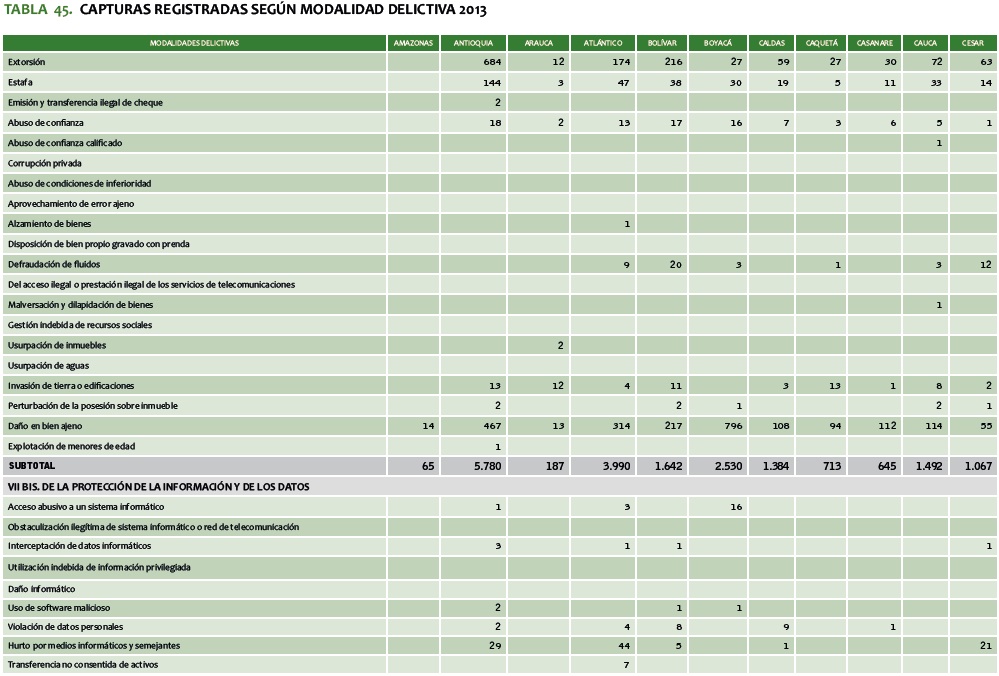
Task: Select the VII BIS section heading
Action: coord(158,487)
